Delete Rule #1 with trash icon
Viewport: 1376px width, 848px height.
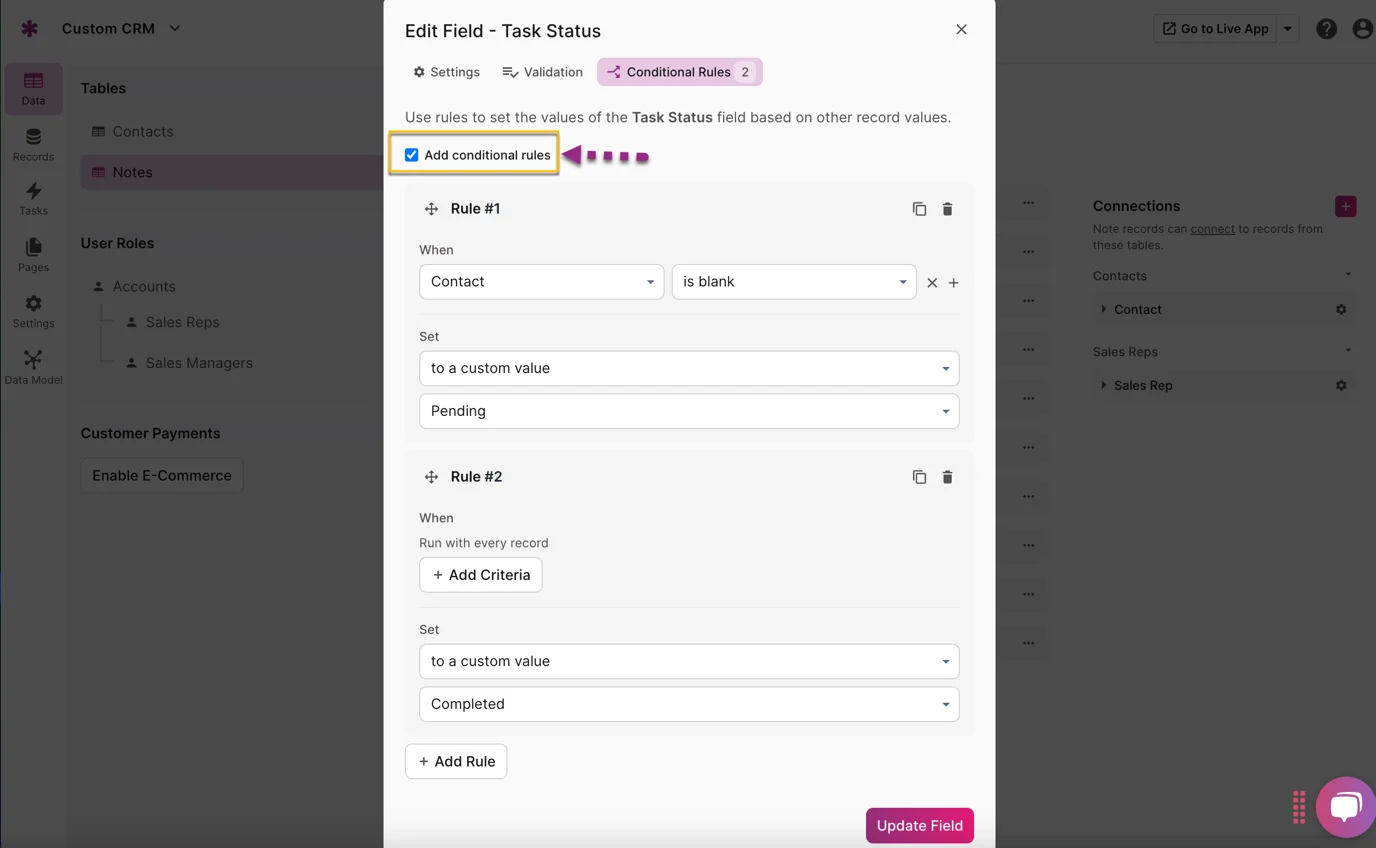pos(947,209)
